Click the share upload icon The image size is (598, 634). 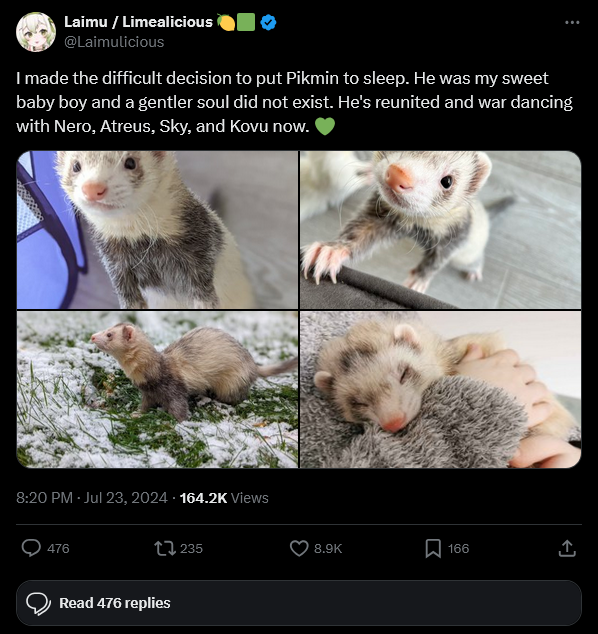tap(567, 549)
